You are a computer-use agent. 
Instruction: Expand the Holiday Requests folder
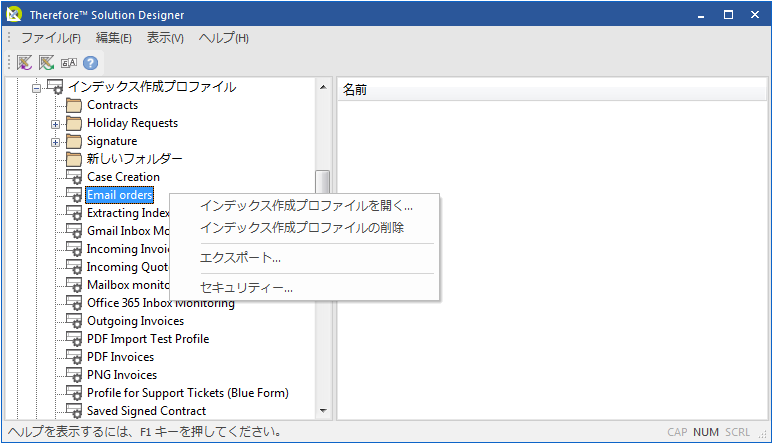tap(55, 124)
